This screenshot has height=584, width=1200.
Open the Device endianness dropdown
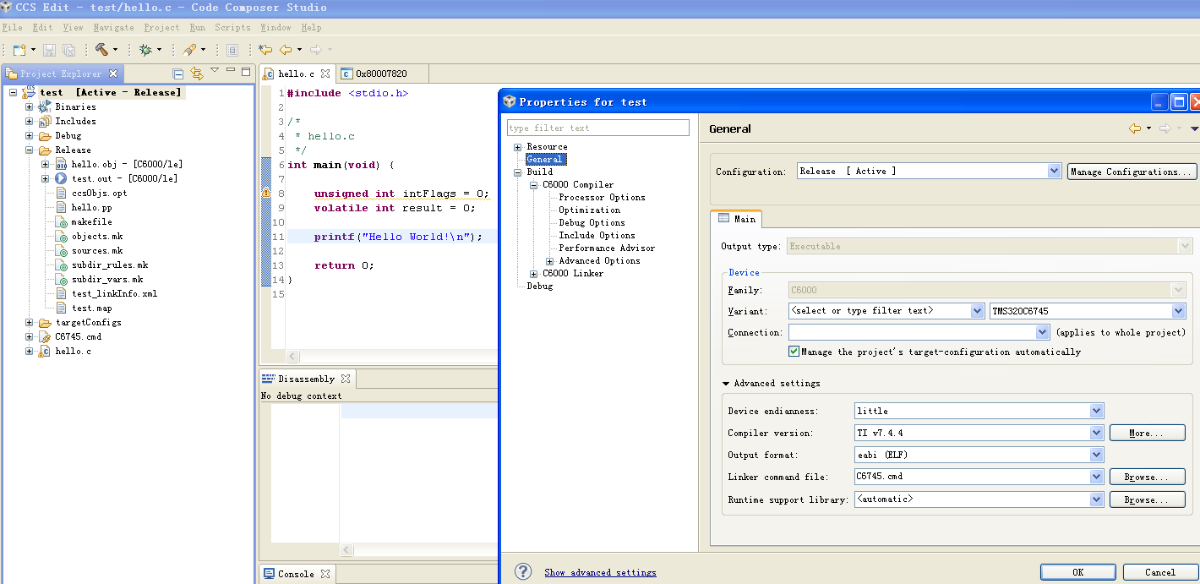[x=1097, y=411]
